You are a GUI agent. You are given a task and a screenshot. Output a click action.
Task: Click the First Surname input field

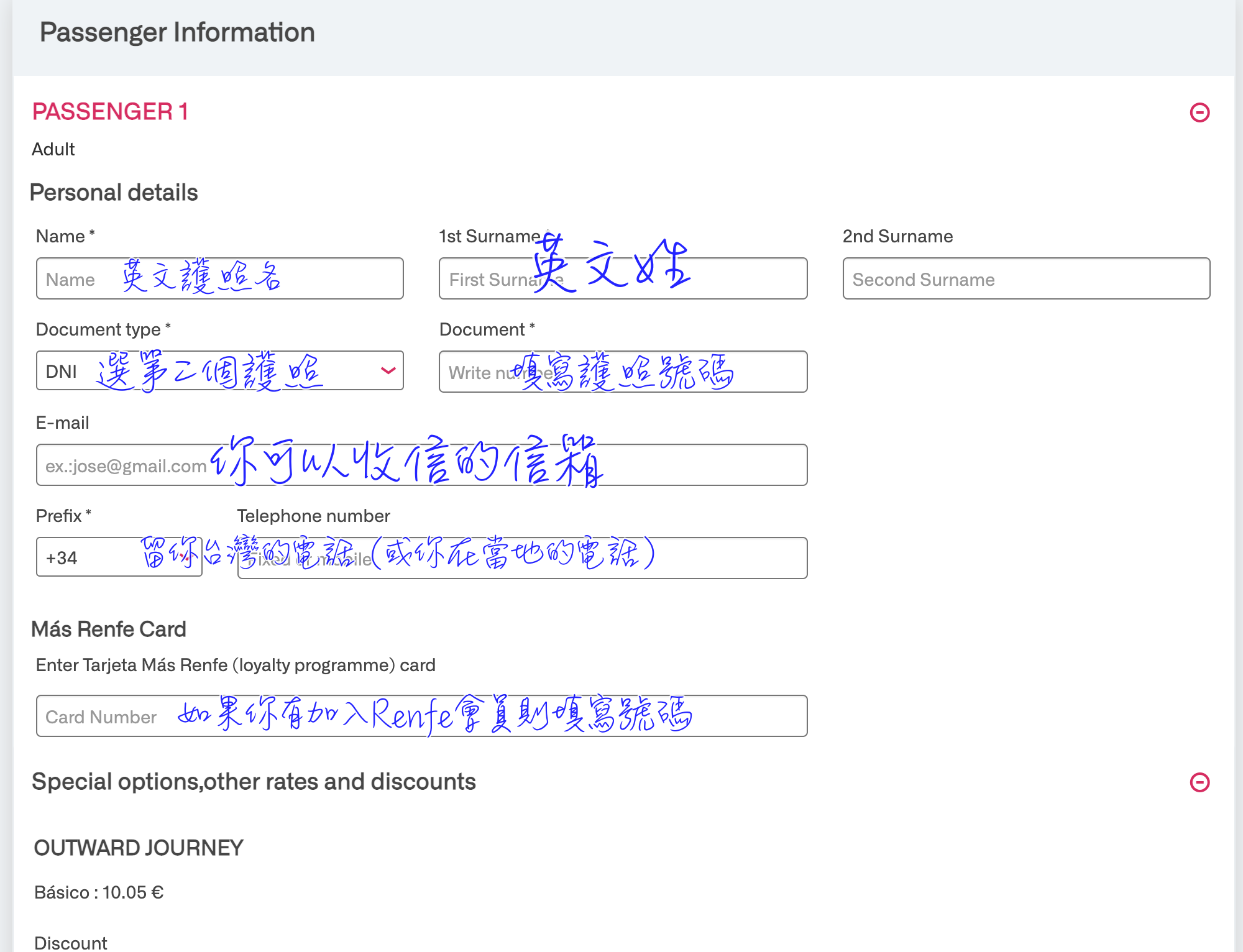click(623, 278)
